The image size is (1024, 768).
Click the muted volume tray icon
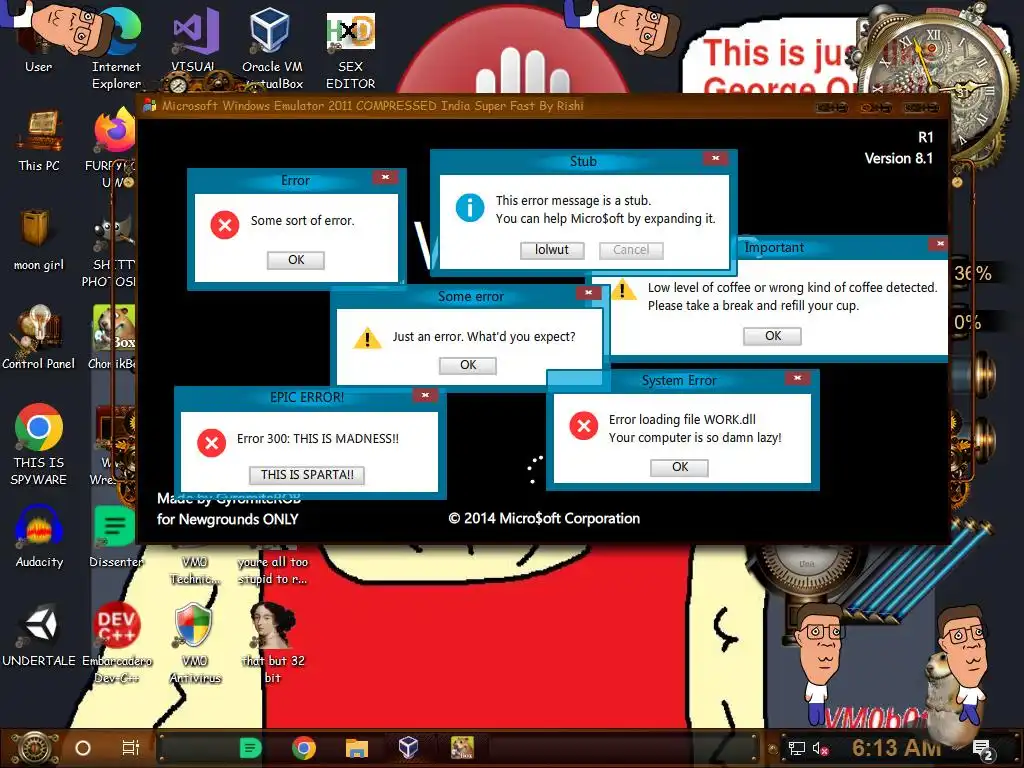pos(820,748)
